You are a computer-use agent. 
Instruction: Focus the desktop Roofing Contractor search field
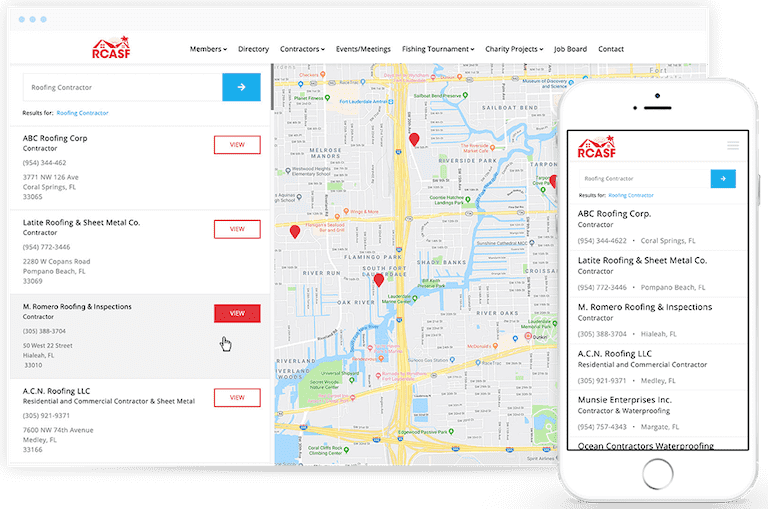(x=122, y=87)
